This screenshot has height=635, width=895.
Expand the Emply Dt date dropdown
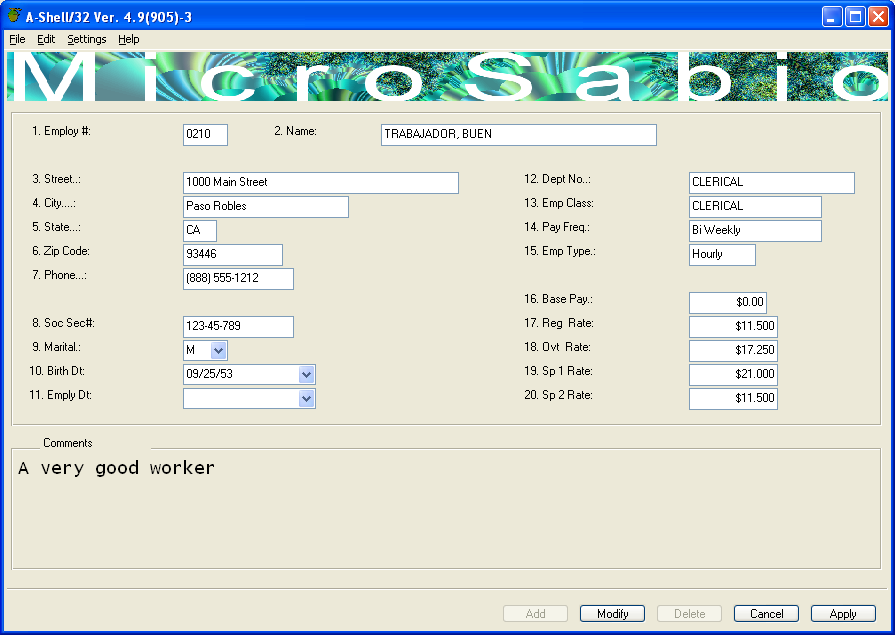[x=306, y=399]
